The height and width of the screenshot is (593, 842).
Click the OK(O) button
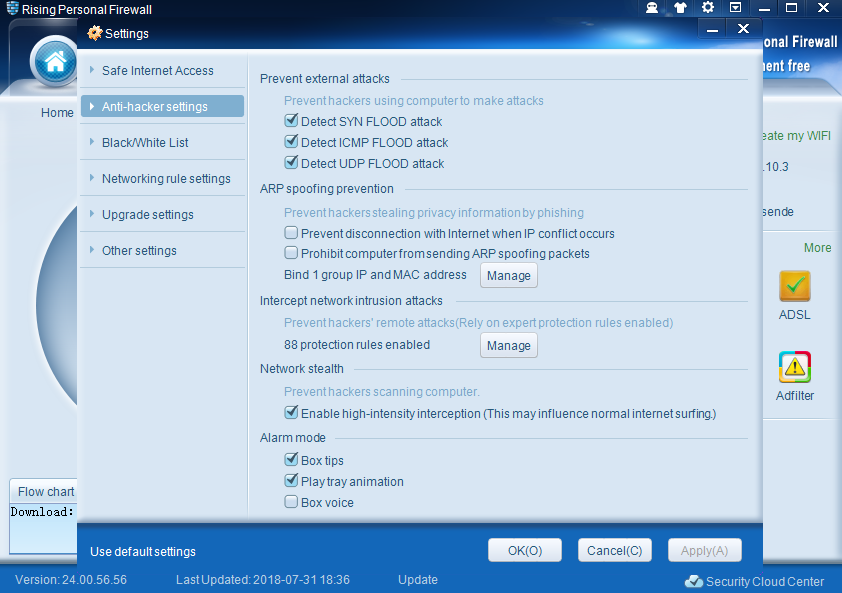[525, 551]
